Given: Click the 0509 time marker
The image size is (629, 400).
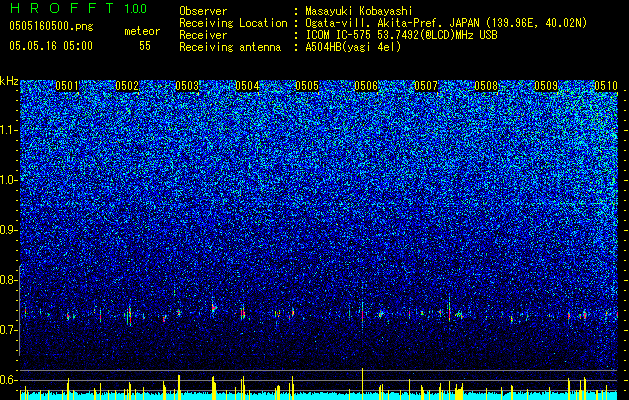Looking at the screenshot, I should click(546, 86).
